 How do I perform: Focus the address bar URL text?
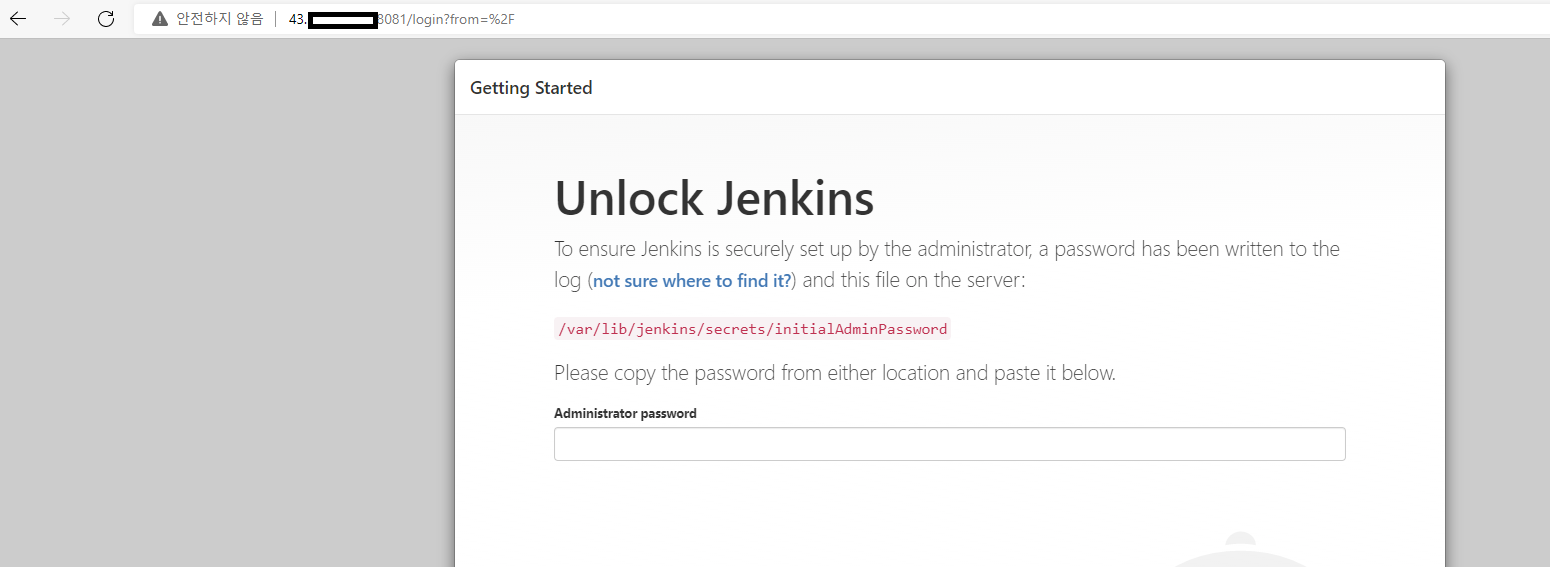pyautogui.click(x=402, y=19)
